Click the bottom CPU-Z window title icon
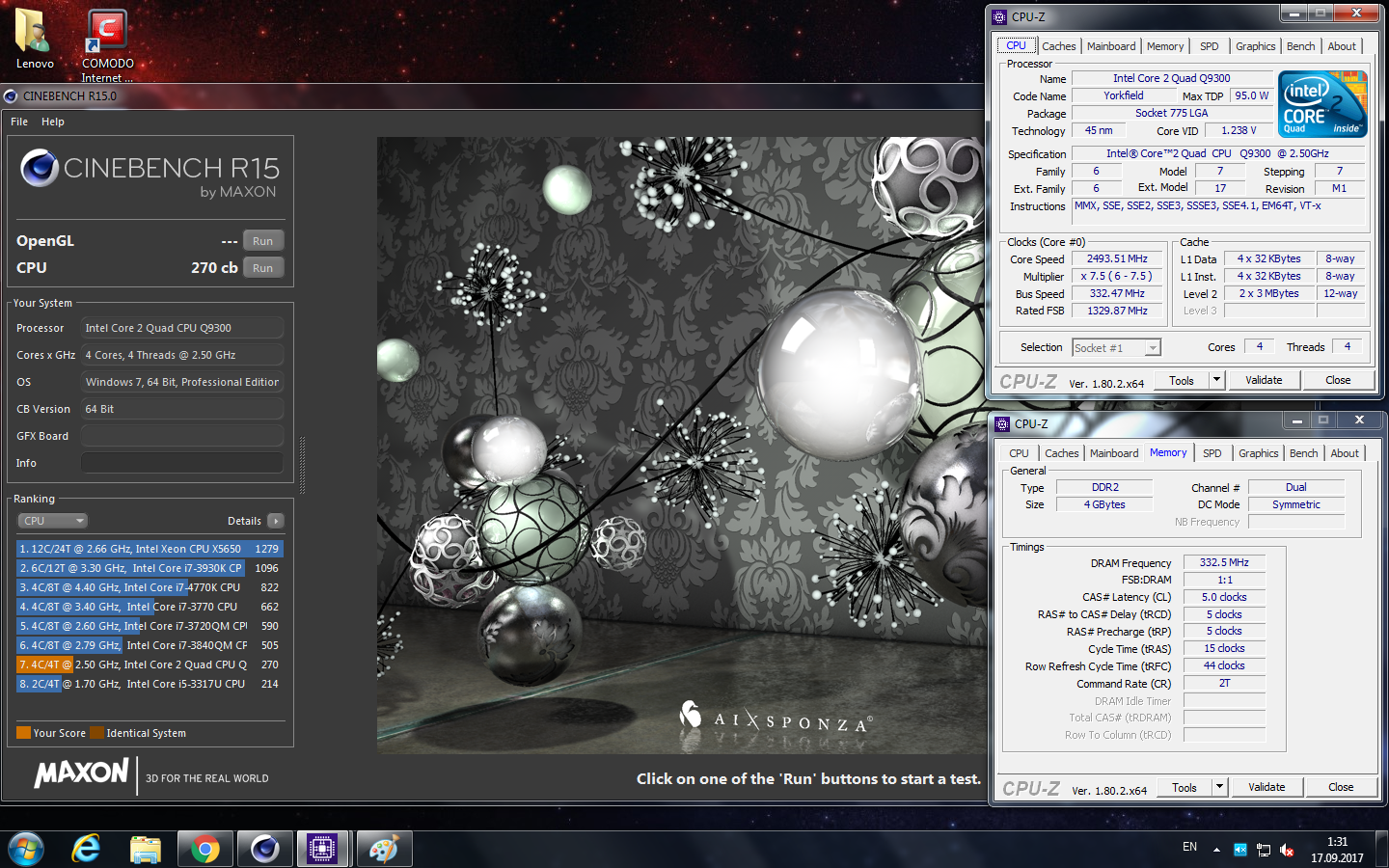 click(1002, 424)
